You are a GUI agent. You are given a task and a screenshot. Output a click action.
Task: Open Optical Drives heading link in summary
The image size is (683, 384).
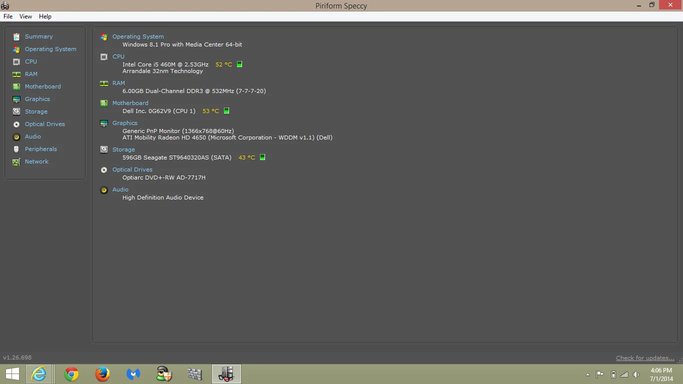pos(132,170)
